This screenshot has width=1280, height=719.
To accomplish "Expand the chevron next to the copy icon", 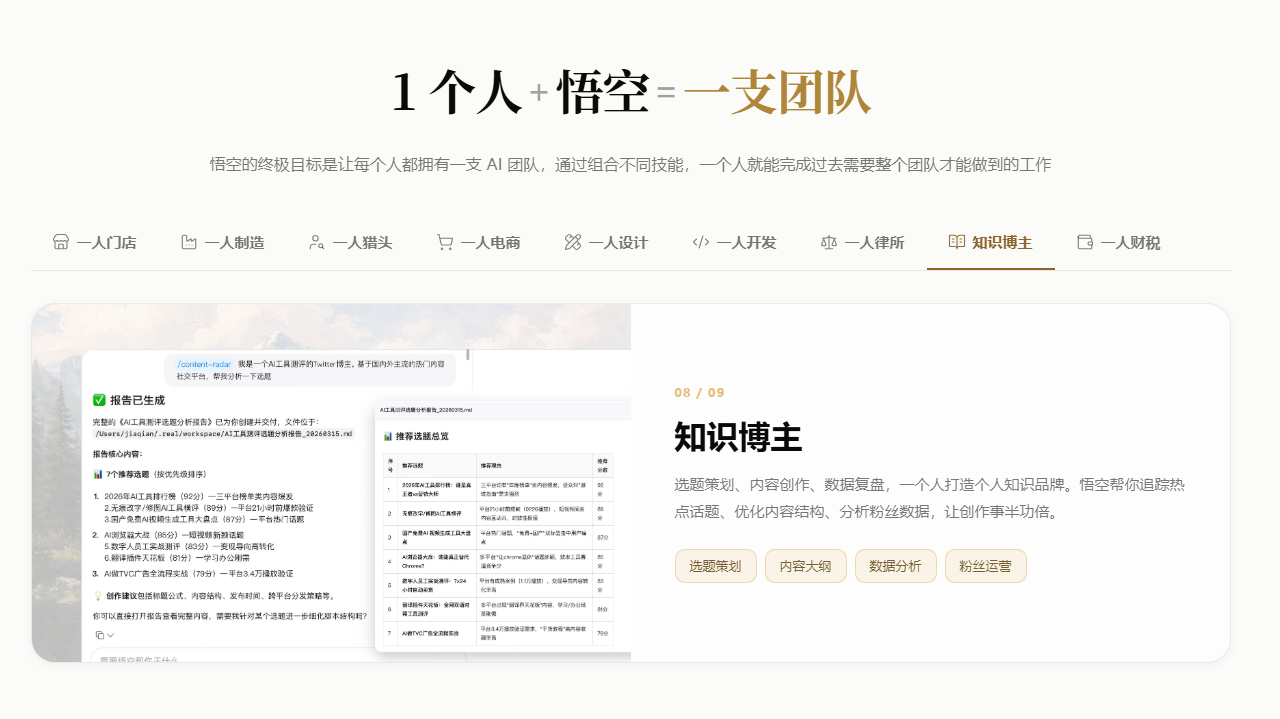I will [x=111, y=635].
